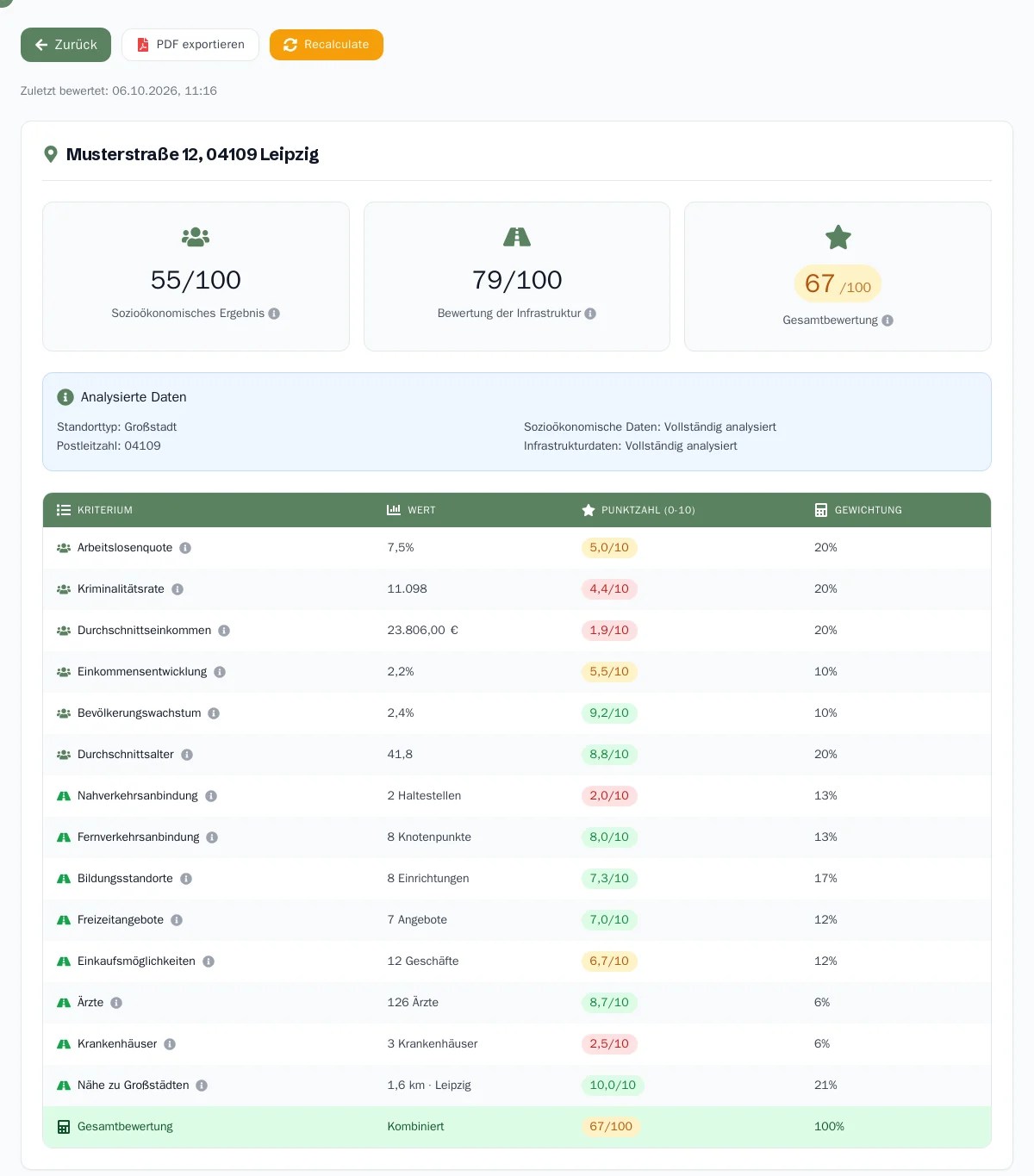Show info for Durchschnittsalter

(187, 755)
